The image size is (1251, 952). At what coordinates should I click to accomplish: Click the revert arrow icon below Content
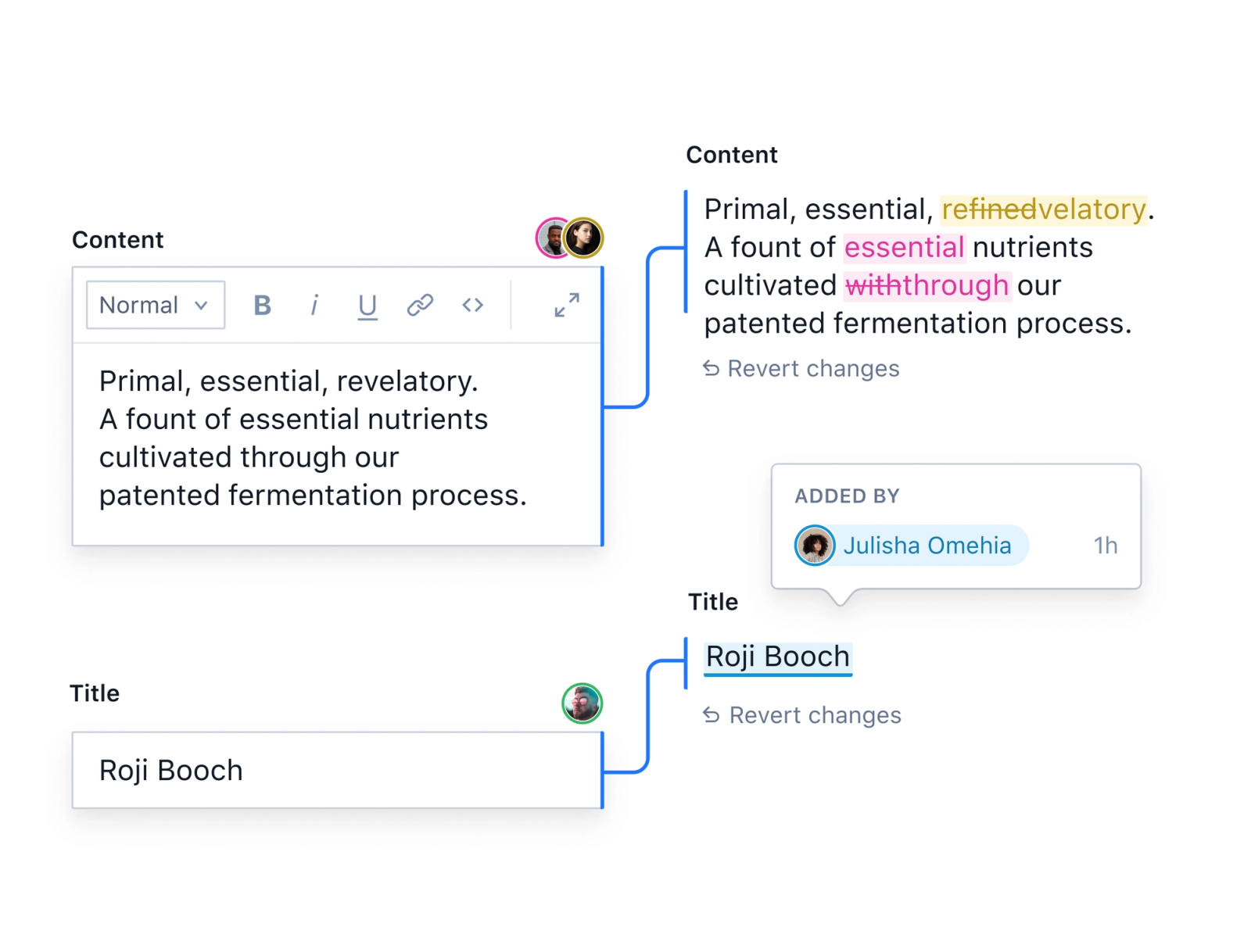tap(711, 368)
